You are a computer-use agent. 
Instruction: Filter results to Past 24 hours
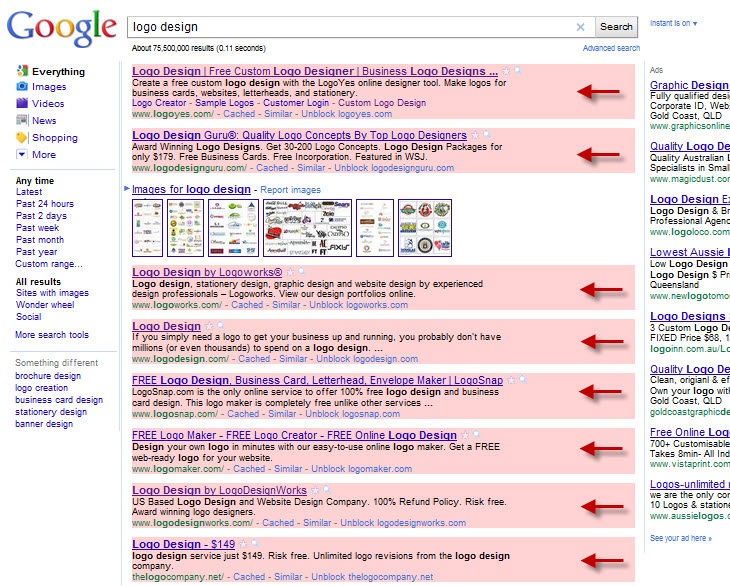[45, 204]
